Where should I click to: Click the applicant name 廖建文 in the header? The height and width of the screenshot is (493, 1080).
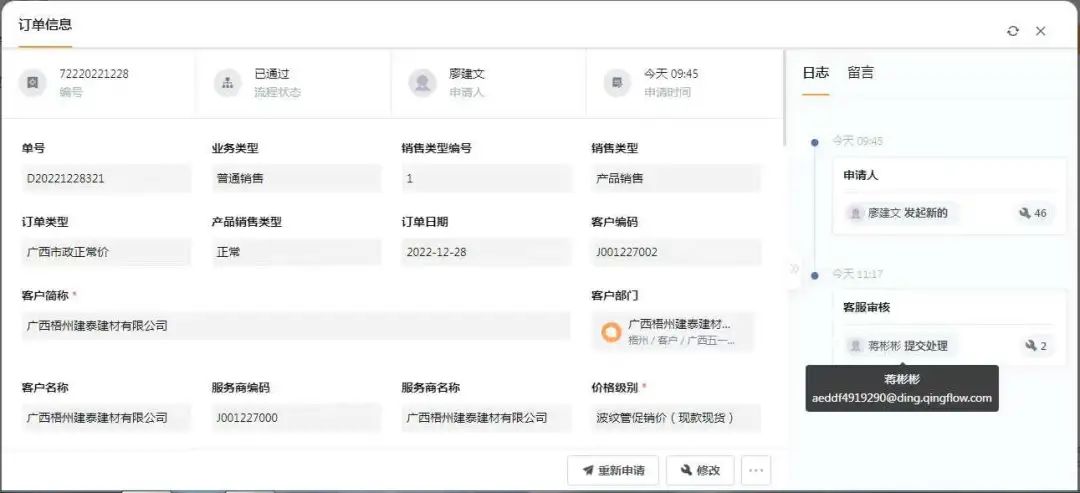pos(467,74)
